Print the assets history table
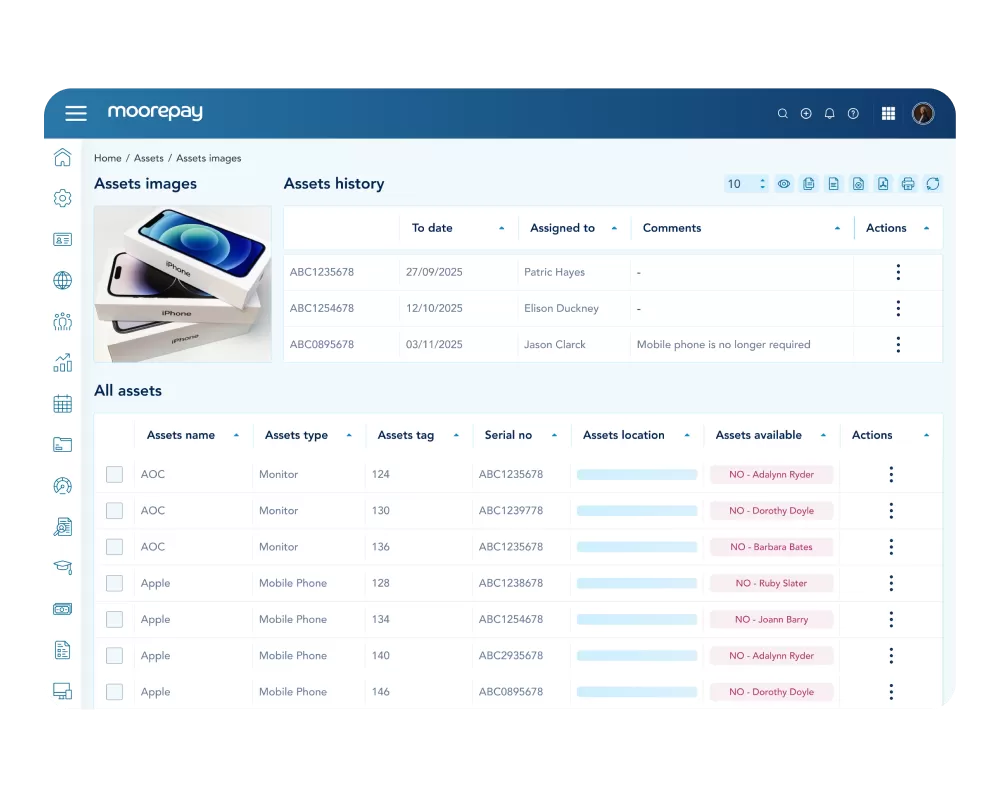Viewport: 1000px width, 800px height. click(908, 184)
